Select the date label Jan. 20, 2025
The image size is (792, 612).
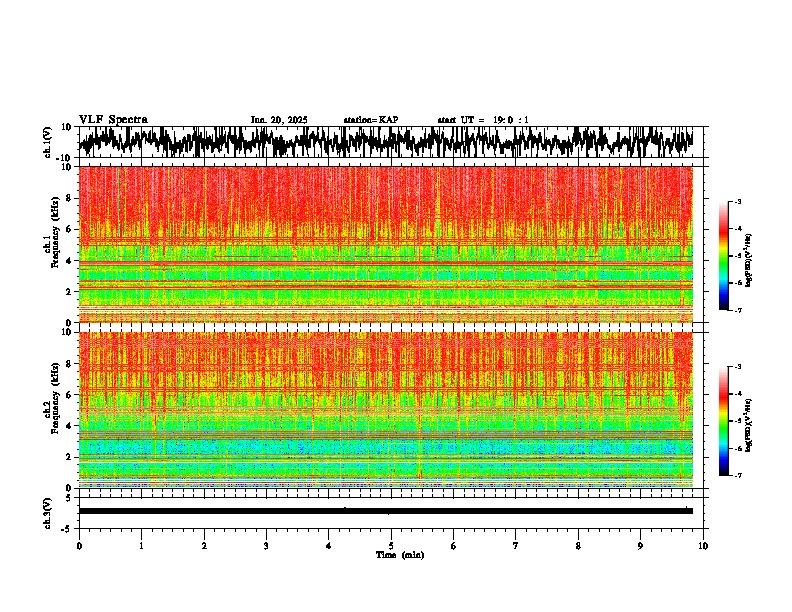[x=279, y=120]
